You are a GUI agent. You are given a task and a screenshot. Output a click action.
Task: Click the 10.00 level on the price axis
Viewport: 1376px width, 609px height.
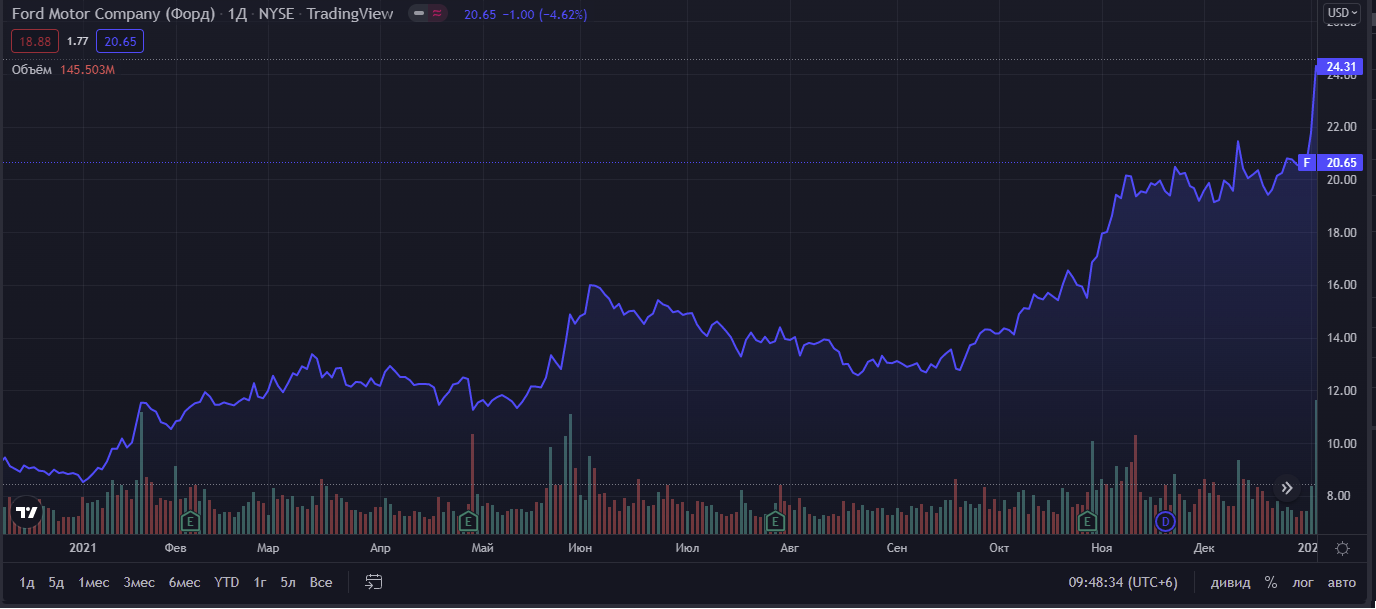tap(1340, 444)
